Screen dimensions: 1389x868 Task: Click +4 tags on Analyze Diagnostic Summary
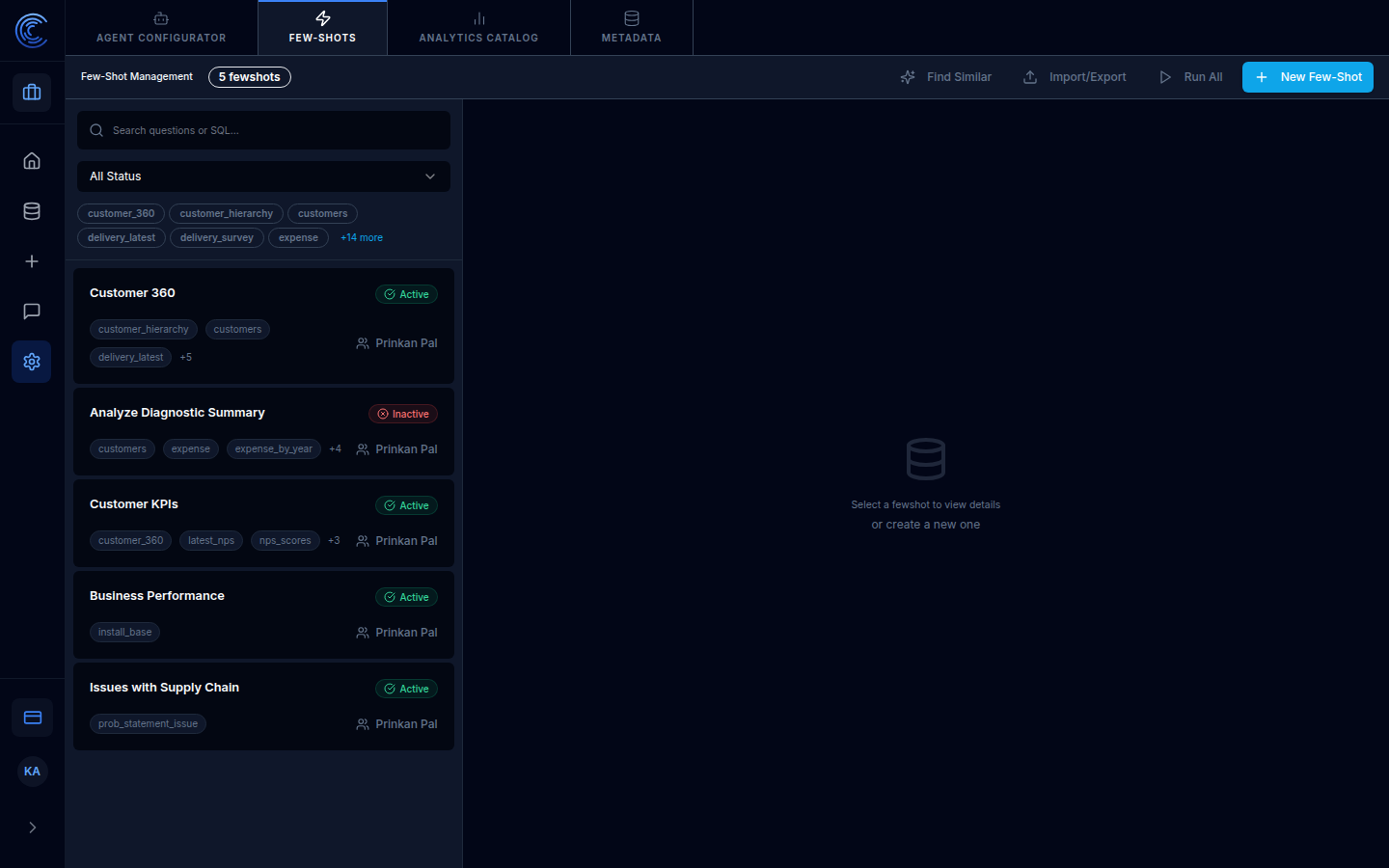pos(335,449)
